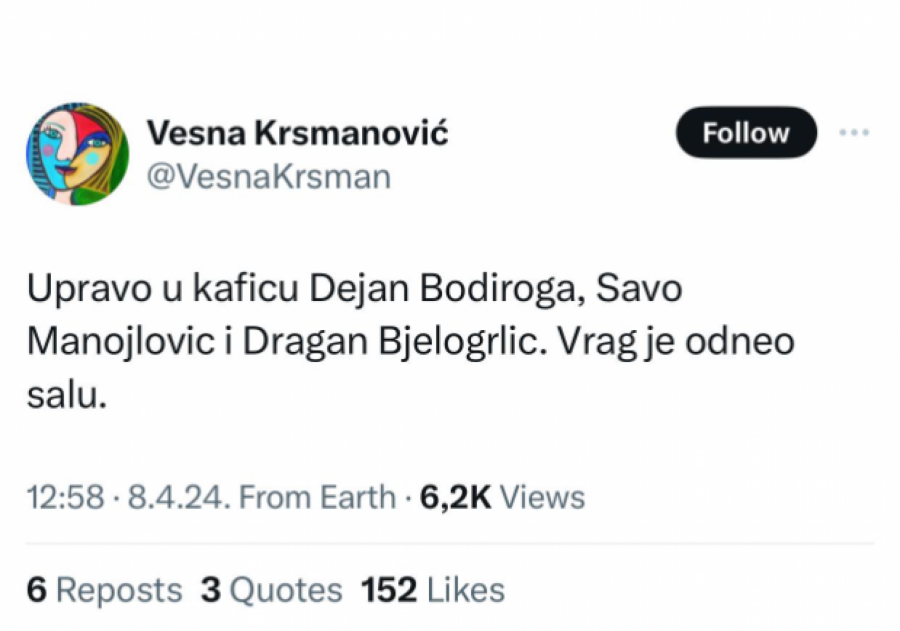Open the 3 Quotes for this post
Image resolution: width=900 pixels, height=631 pixels.
tap(273, 590)
